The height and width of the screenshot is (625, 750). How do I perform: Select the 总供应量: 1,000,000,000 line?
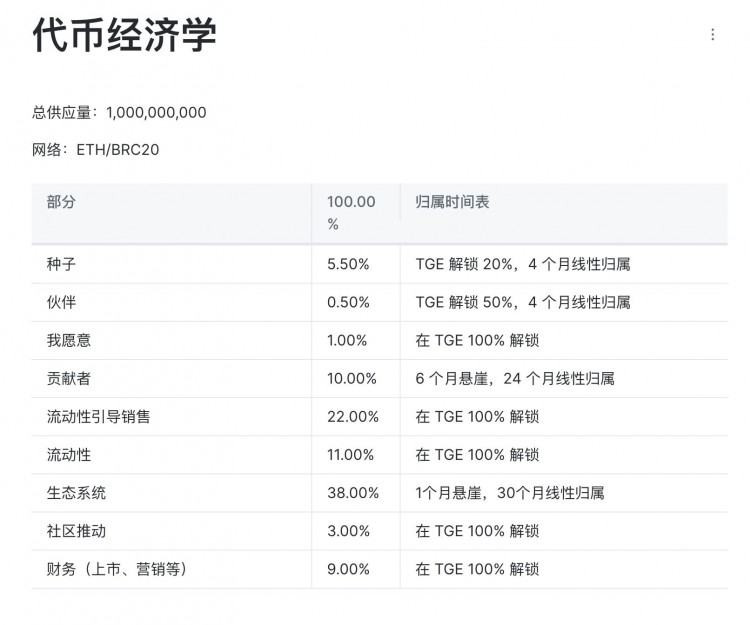tap(119, 112)
